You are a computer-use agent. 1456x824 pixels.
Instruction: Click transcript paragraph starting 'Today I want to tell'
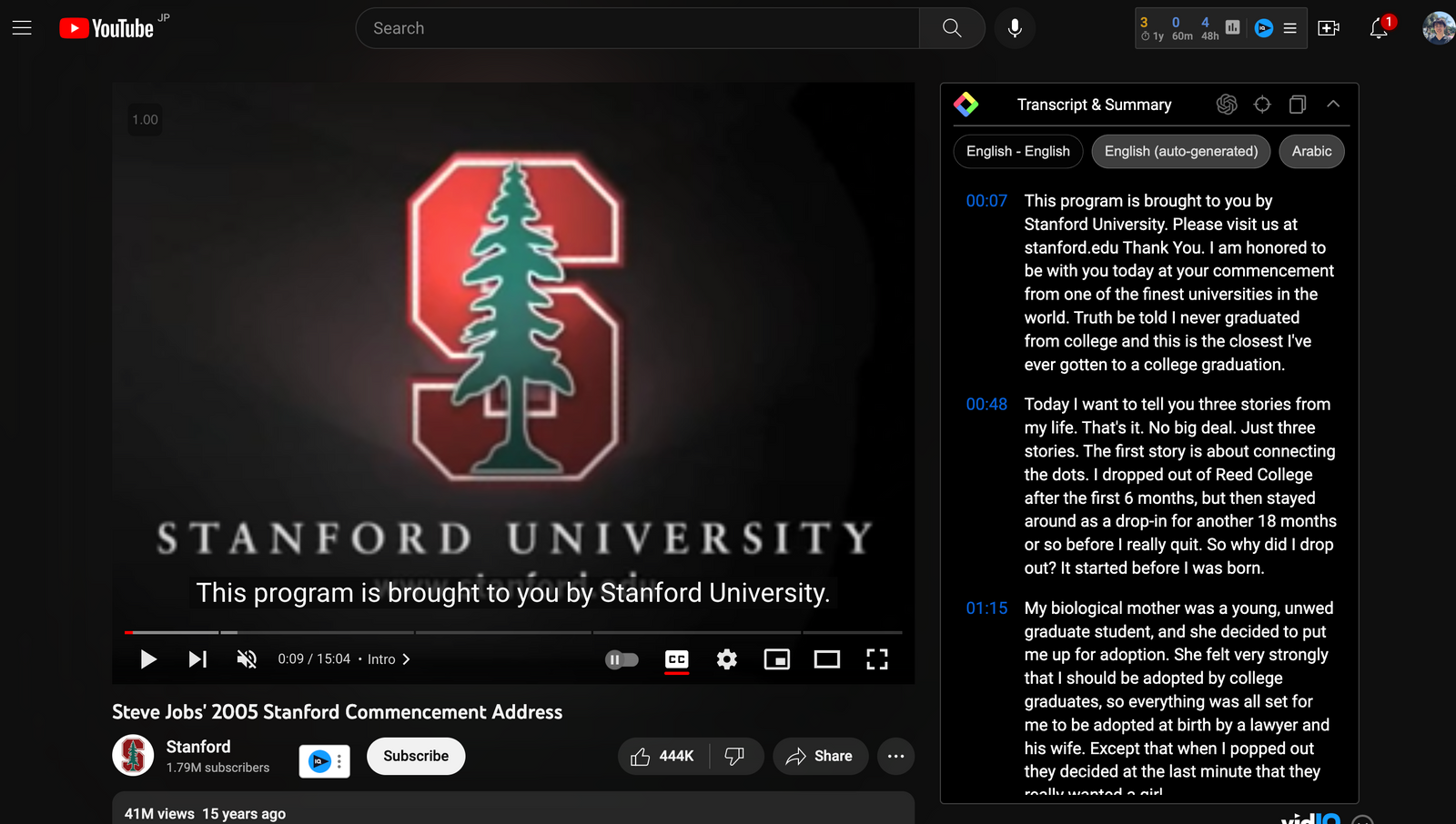click(1180, 486)
